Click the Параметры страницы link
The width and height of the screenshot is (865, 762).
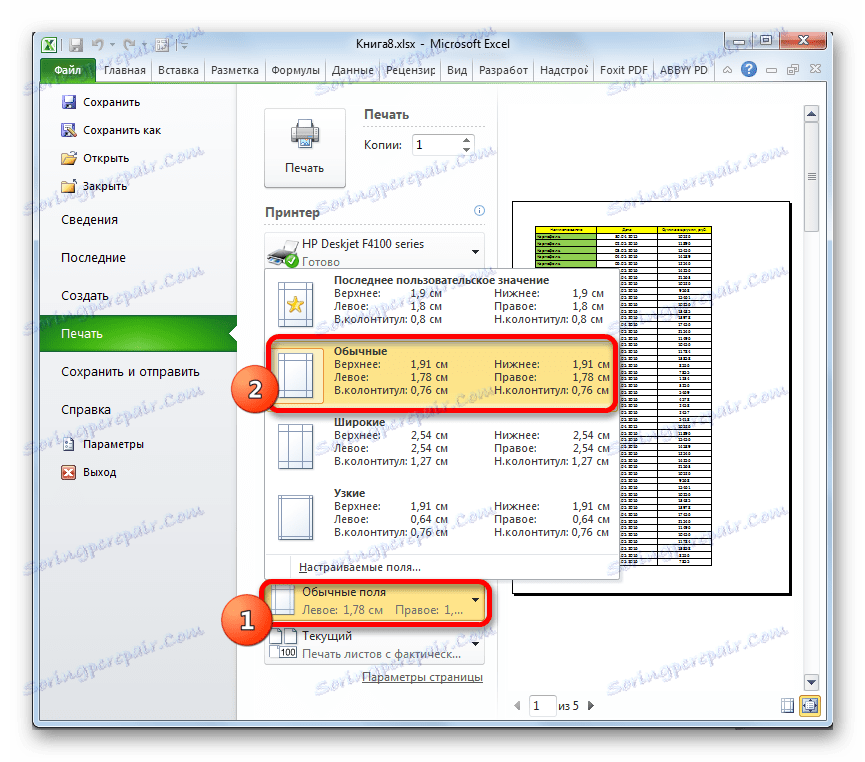pyautogui.click(x=422, y=677)
